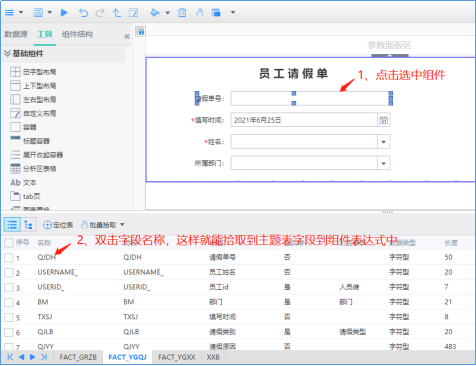This screenshot has width=476, height=366.
Task: Select the 分析区表格 table component
Action: pos(33,169)
